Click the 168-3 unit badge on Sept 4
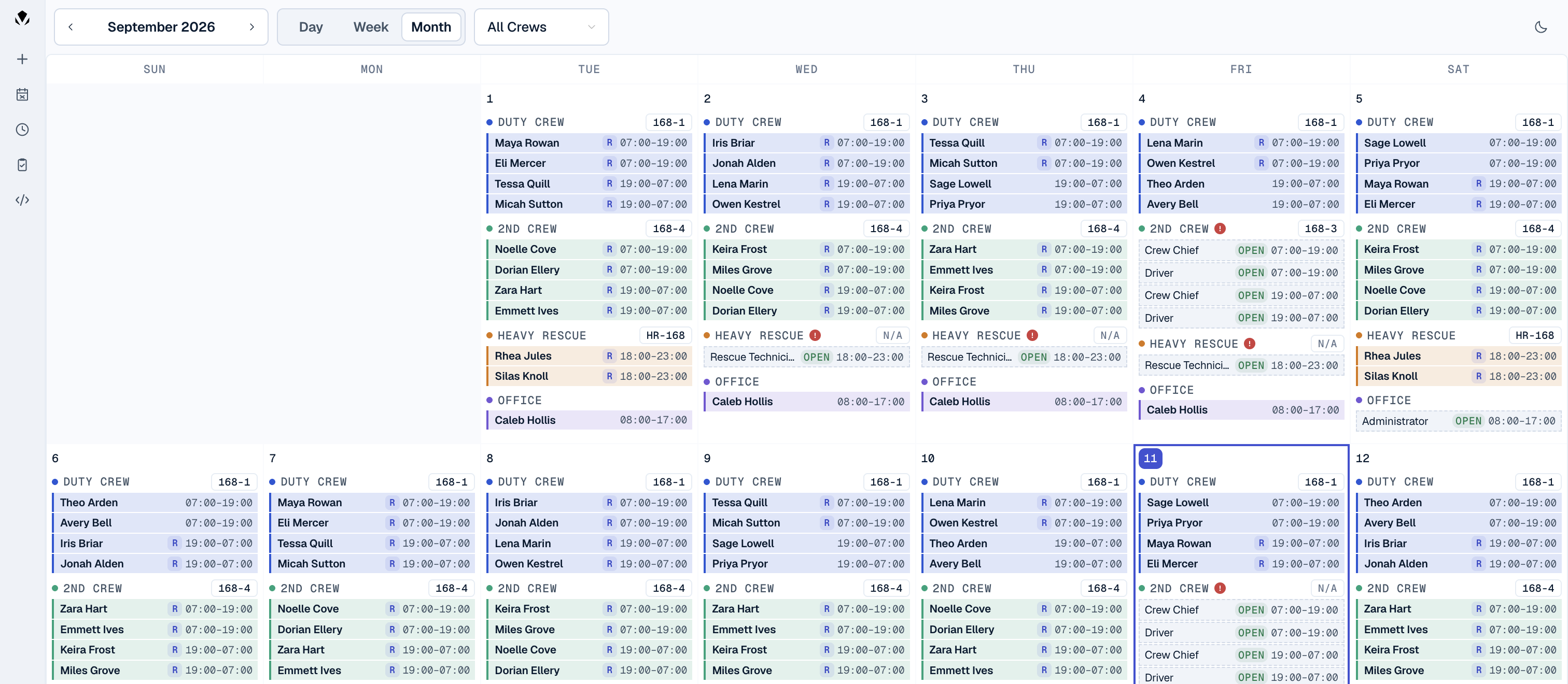Viewport: 1568px width, 684px height. point(1320,229)
